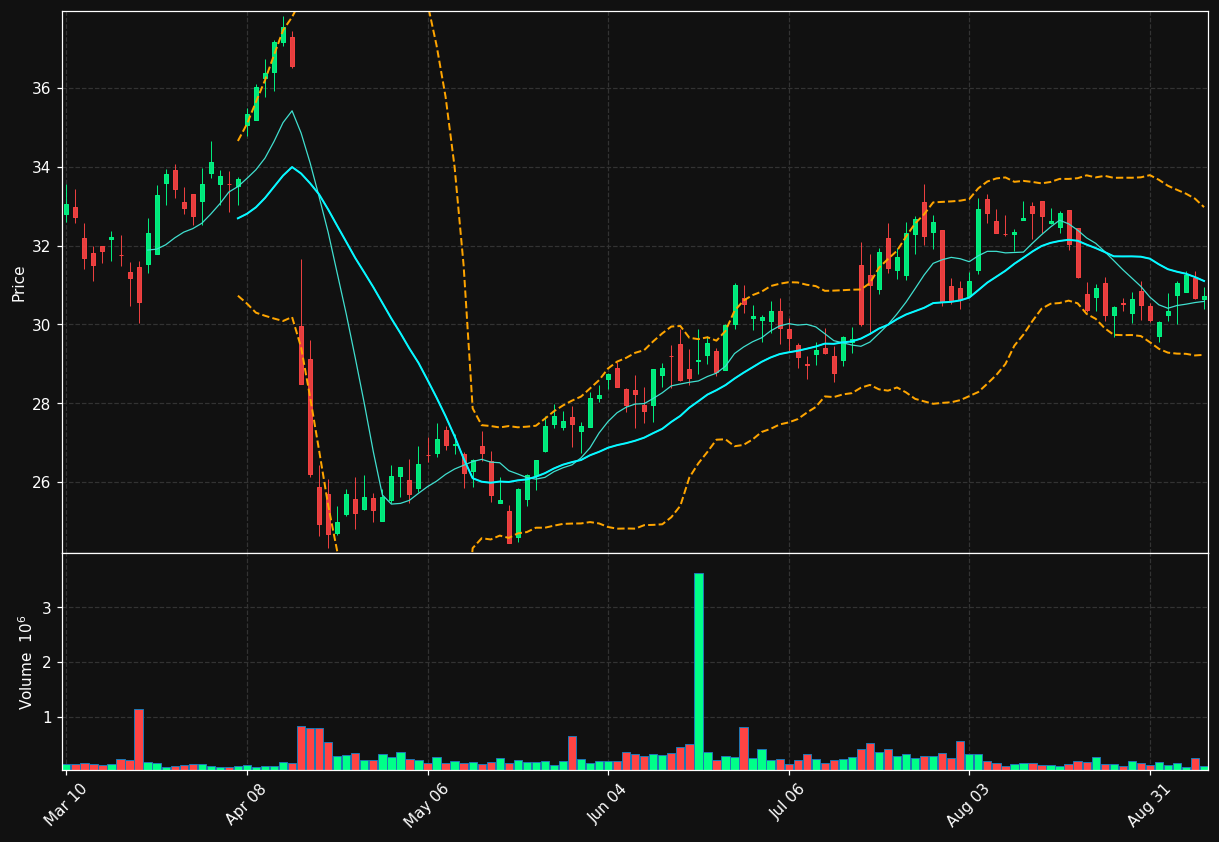Viewport: 1219px width, 842px height.
Task: Click the Jun 04 date label
Action: 606,805
